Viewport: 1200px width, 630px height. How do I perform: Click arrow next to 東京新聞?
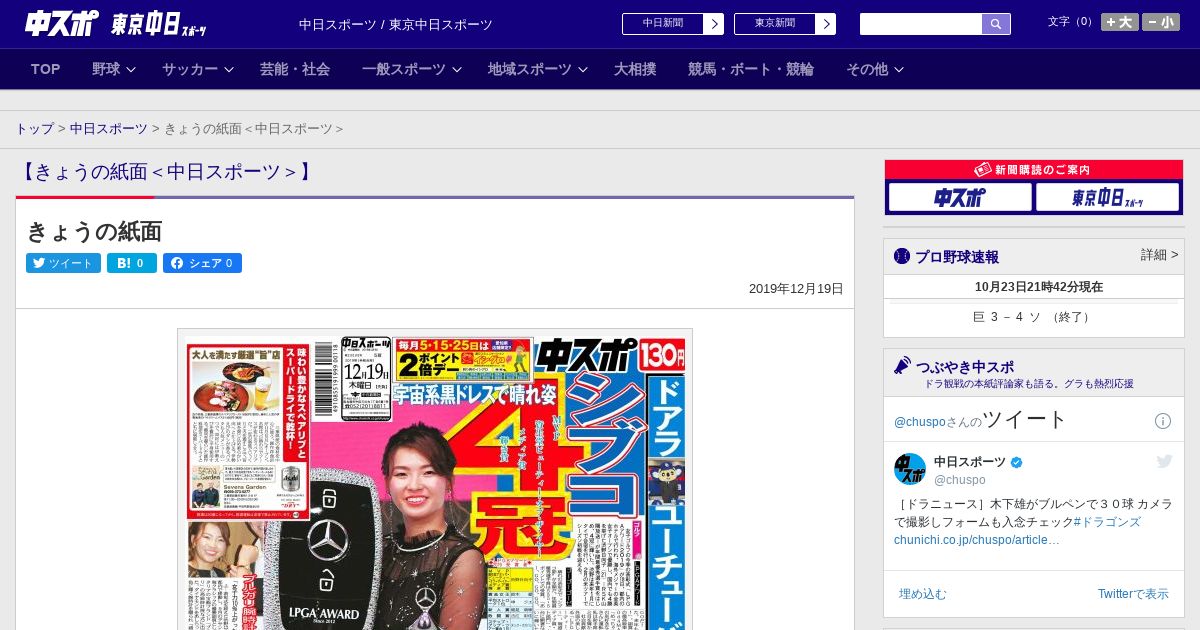point(825,24)
